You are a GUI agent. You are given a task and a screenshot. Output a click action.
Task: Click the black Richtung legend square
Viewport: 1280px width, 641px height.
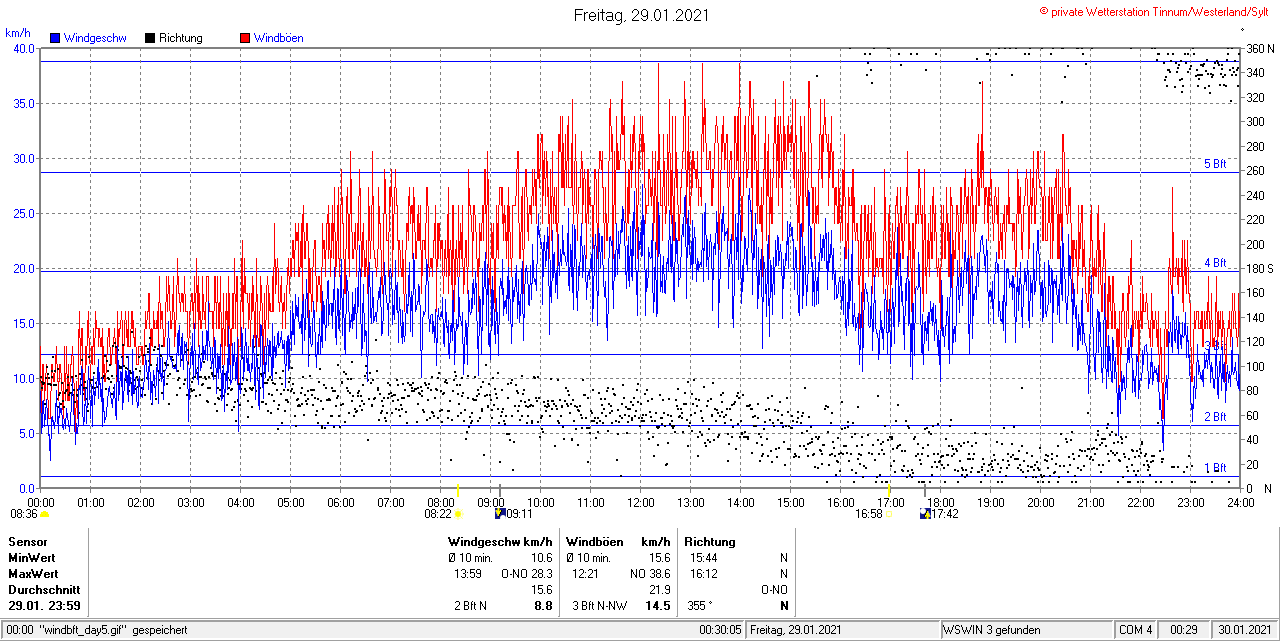[x=150, y=38]
